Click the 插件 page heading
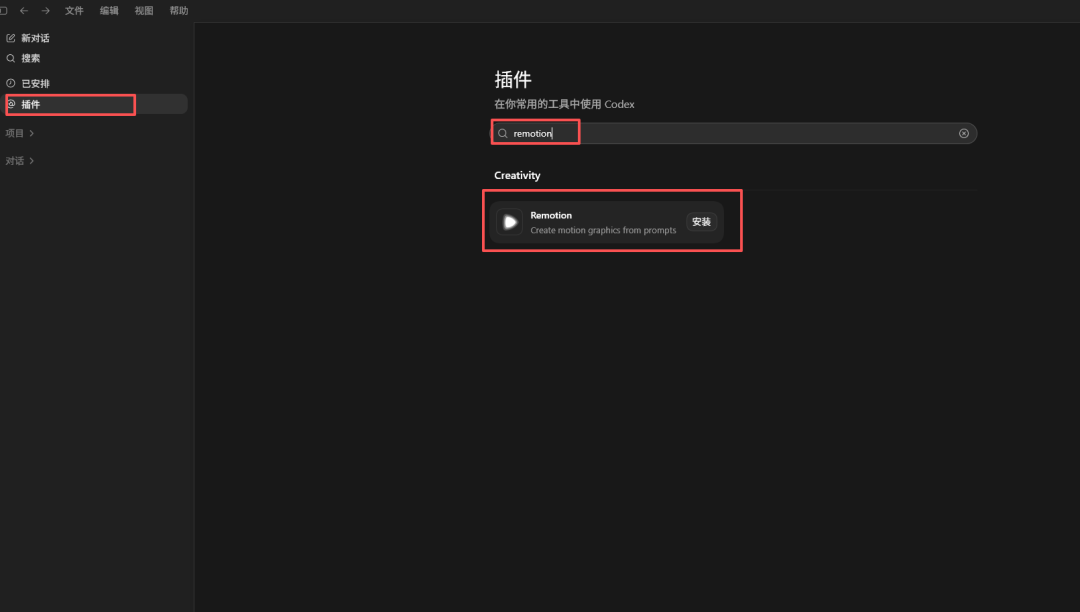The height and width of the screenshot is (612, 1080). point(513,80)
